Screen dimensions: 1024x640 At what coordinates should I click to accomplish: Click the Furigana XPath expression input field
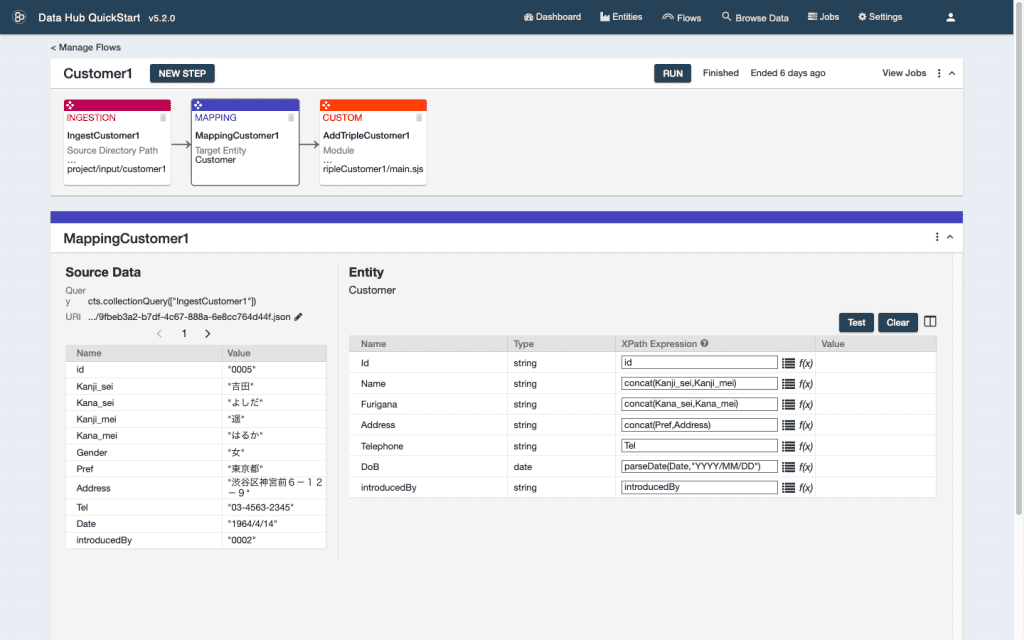pos(699,404)
